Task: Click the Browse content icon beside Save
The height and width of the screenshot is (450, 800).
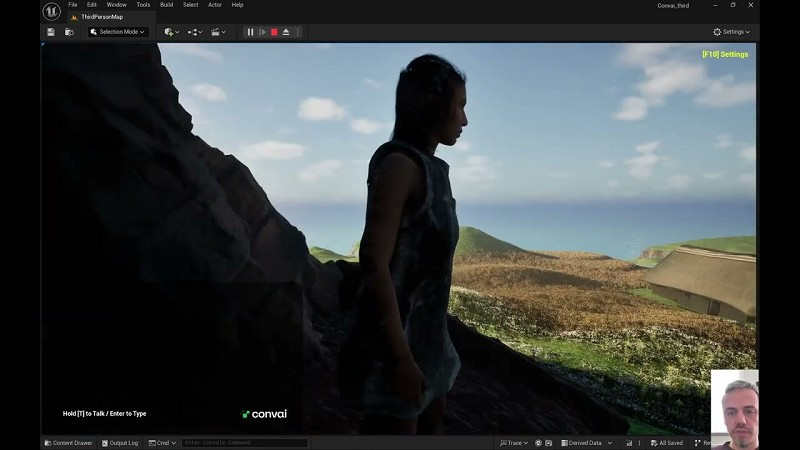Action: click(x=69, y=32)
